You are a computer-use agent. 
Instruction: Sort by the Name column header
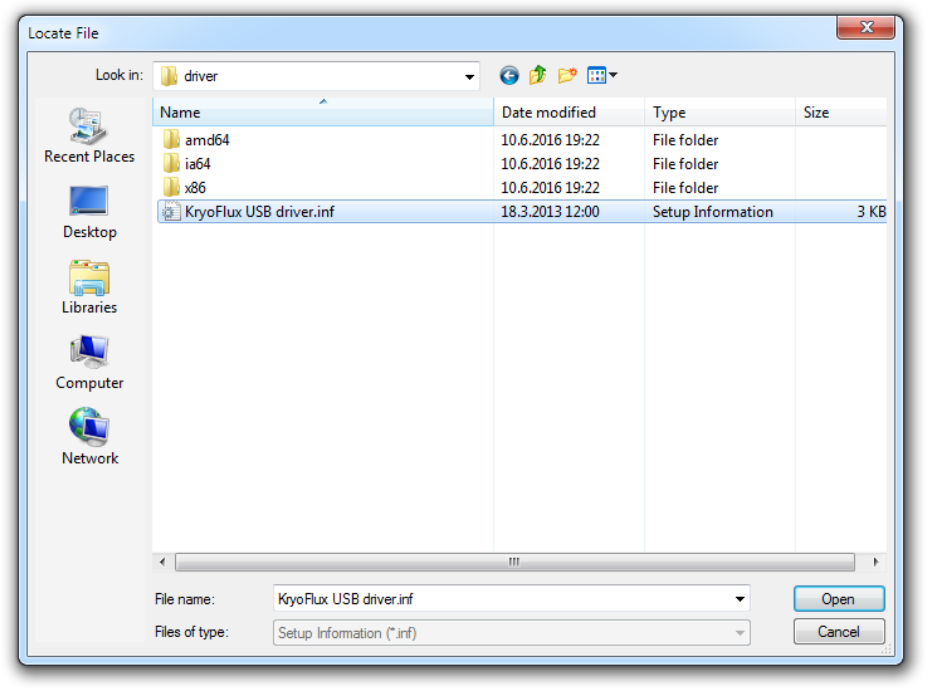pyautogui.click(x=323, y=112)
